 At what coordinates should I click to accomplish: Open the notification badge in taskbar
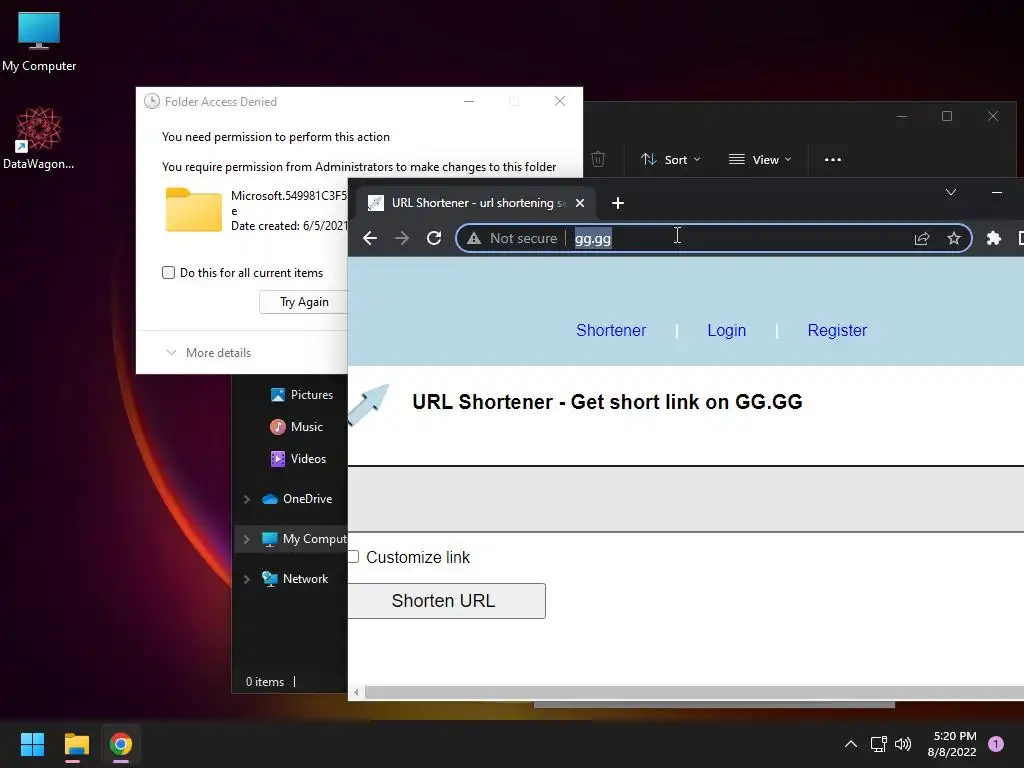[996, 744]
